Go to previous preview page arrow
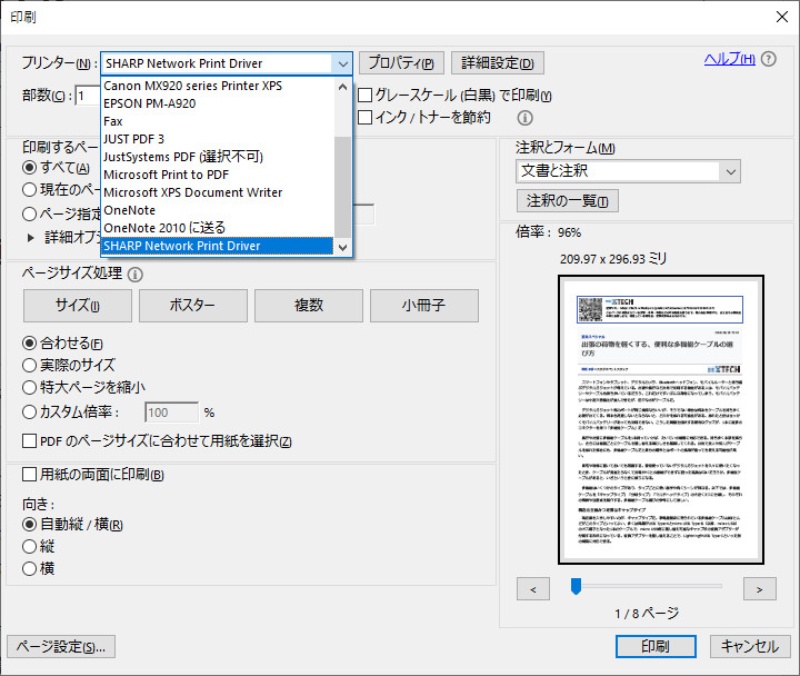Image resolution: width=800 pixels, height=676 pixels. tap(533, 589)
